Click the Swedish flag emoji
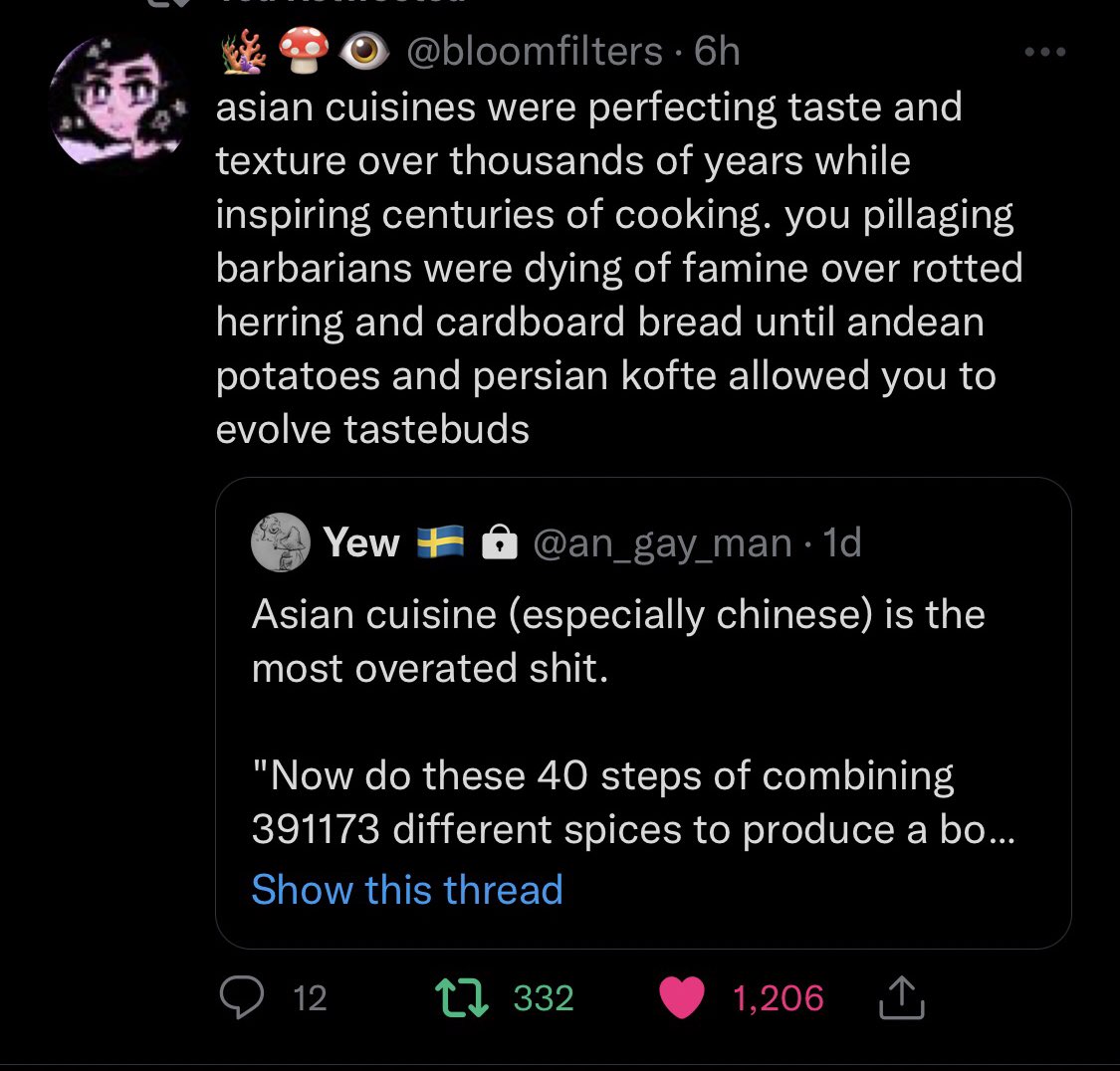Viewport: 1120px width, 1071px height. [440, 541]
